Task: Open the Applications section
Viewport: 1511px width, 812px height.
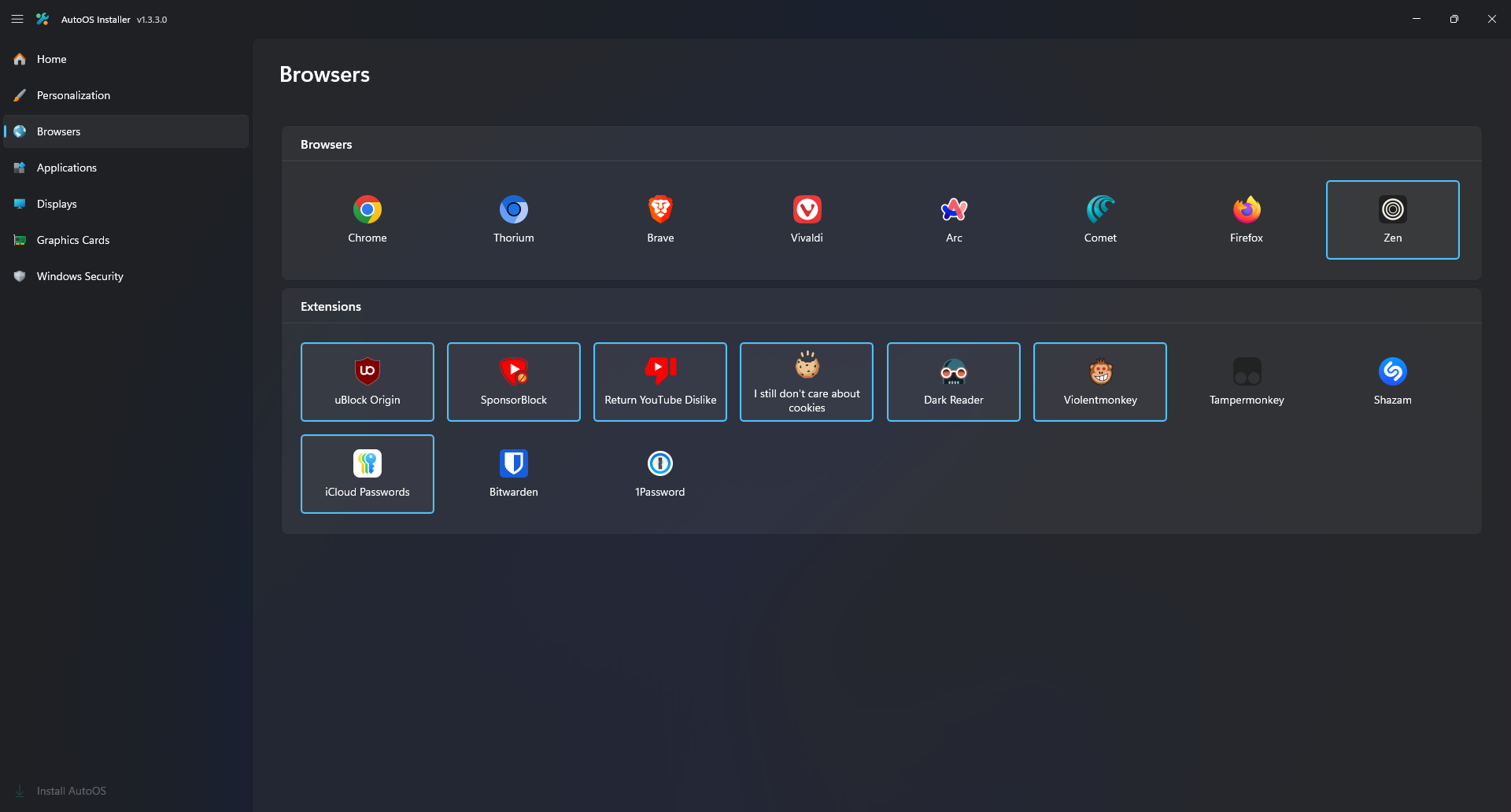Action: pos(126,168)
